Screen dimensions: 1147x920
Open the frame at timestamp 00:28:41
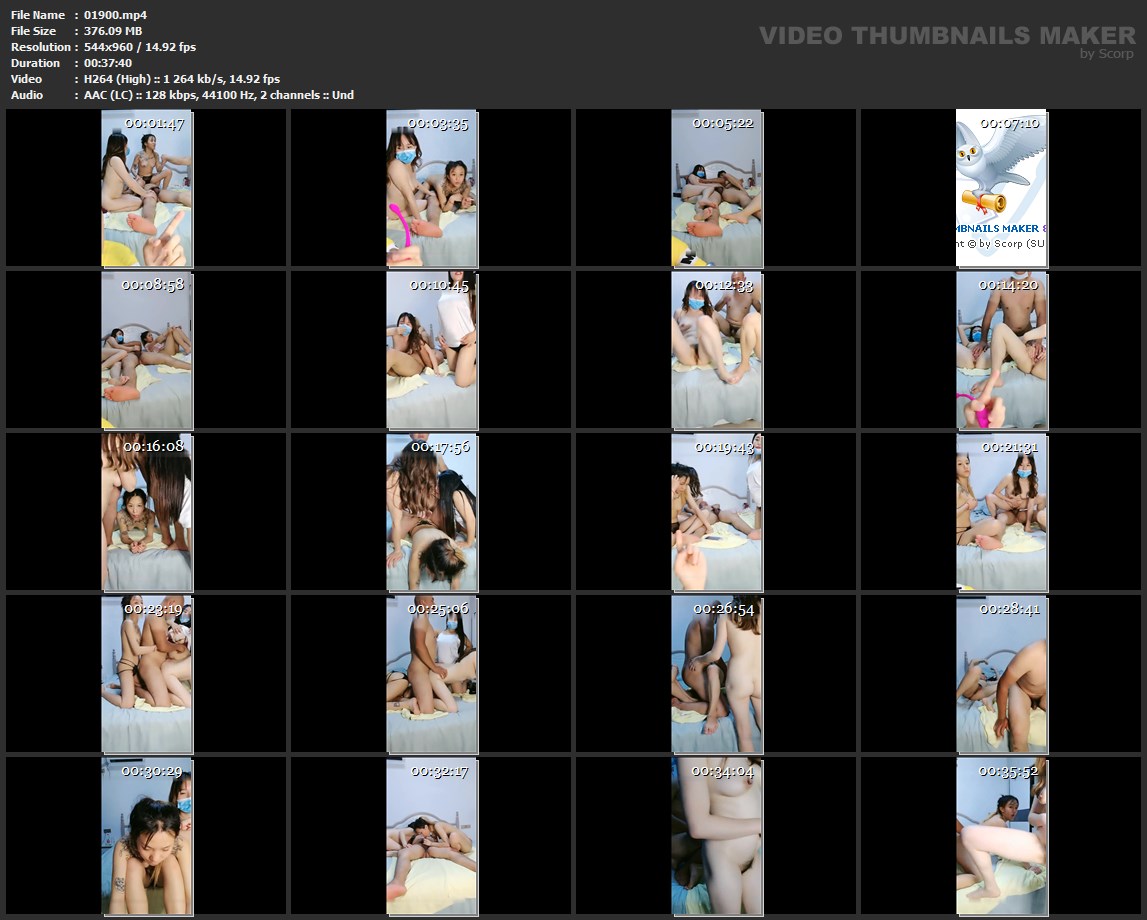coord(1001,674)
